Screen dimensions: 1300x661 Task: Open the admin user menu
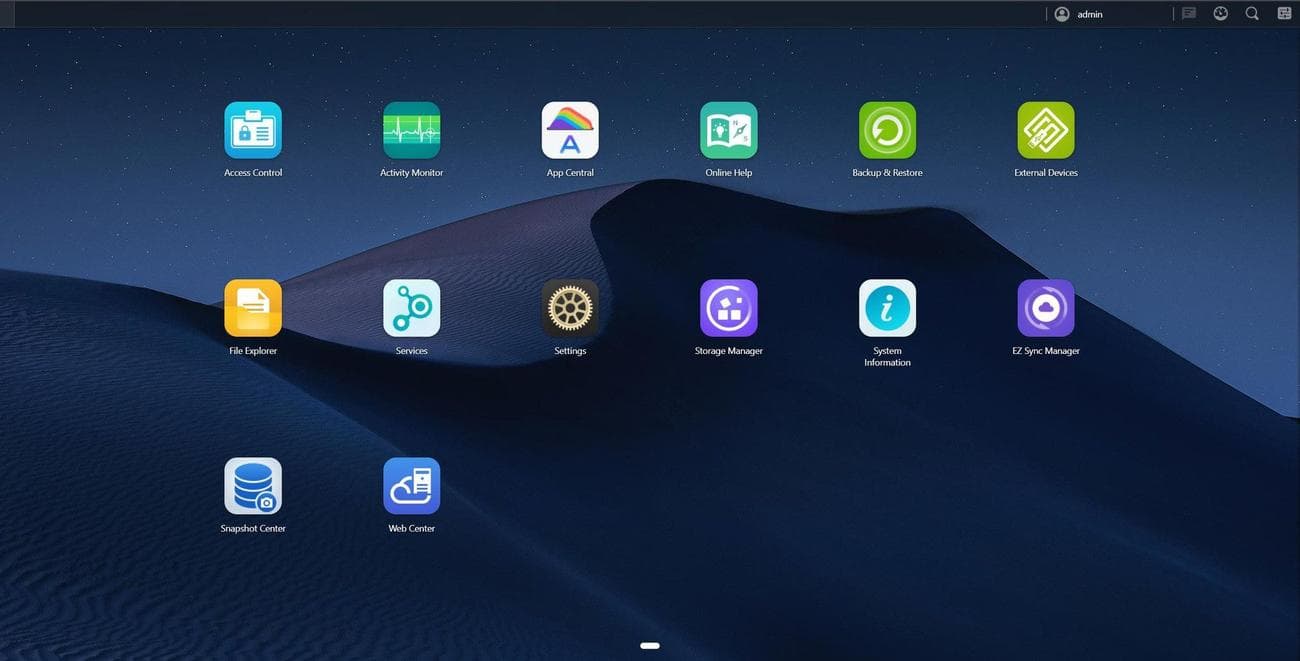[1075, 13]
